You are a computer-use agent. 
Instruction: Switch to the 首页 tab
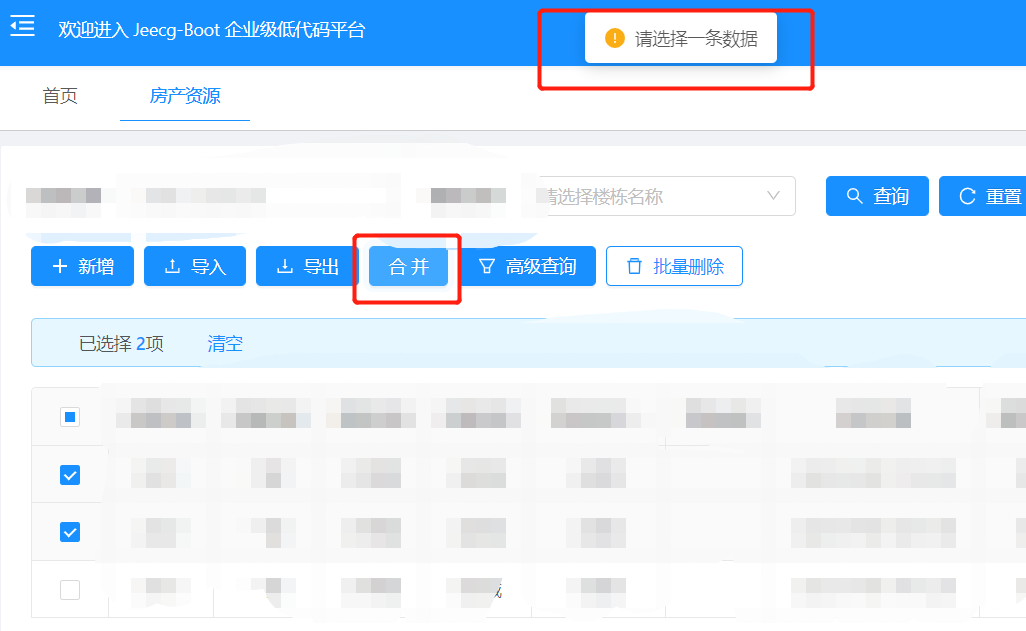(60, 96)
